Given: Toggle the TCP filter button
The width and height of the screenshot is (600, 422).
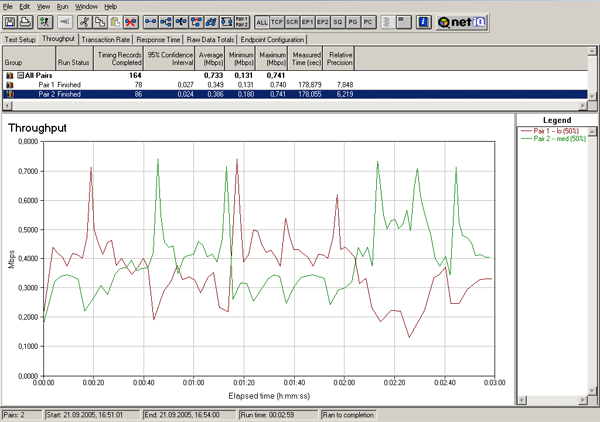Looking at the screenshot, I should pyautogui.click(x=277, y=22).
